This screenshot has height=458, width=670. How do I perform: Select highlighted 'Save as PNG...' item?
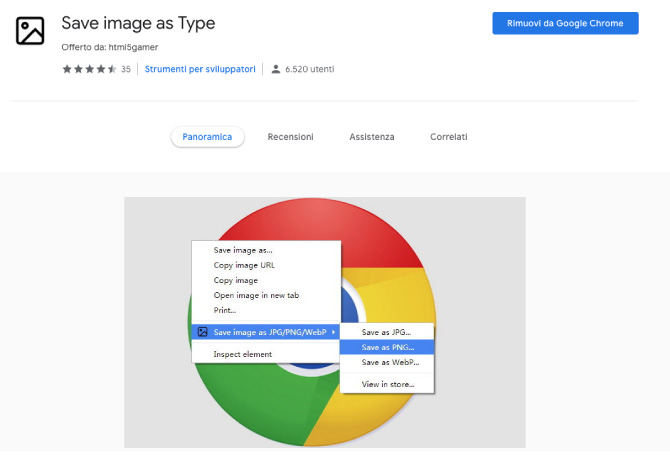point(387,347)
